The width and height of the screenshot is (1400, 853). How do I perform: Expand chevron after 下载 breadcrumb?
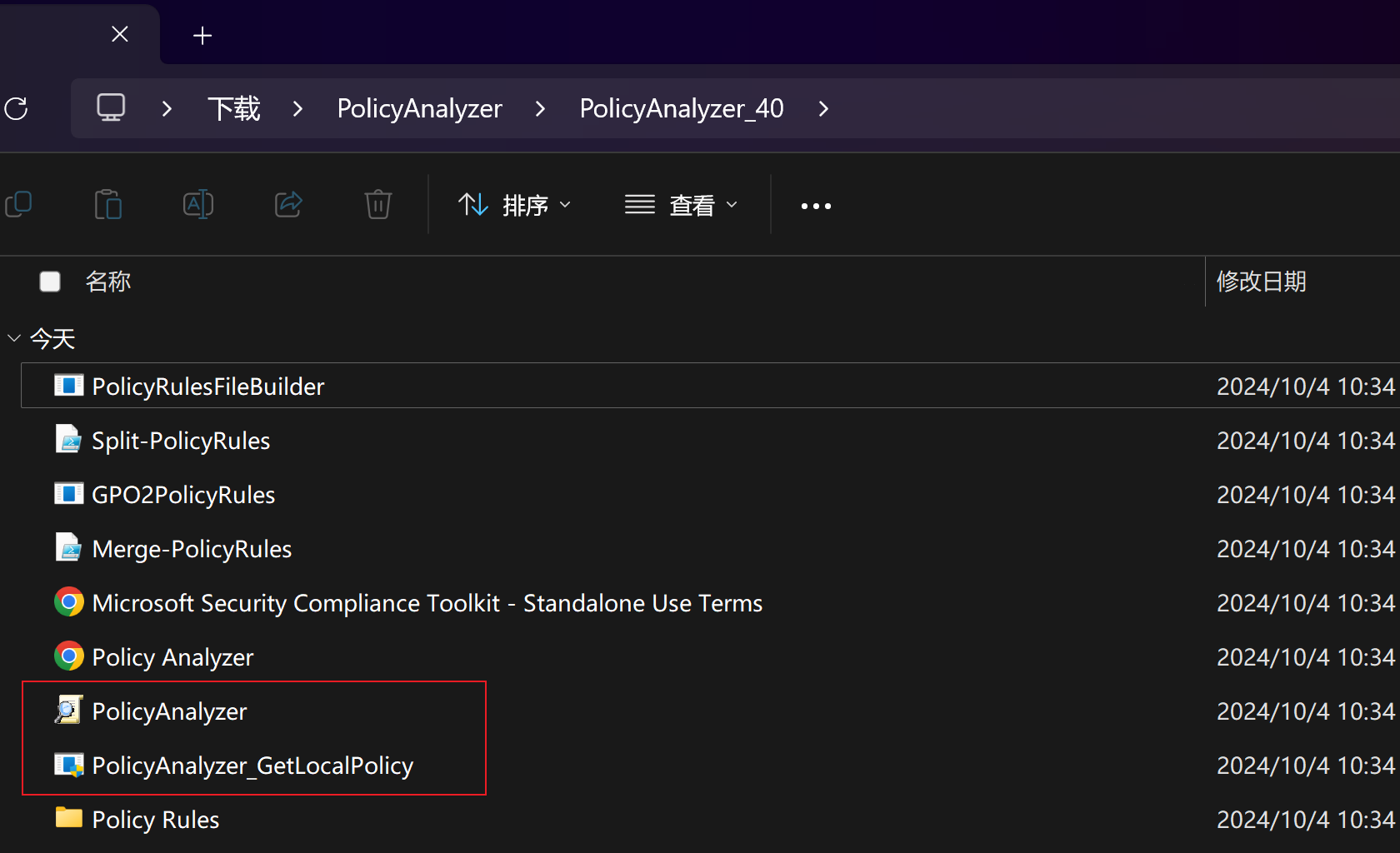(x=297, y=108)
